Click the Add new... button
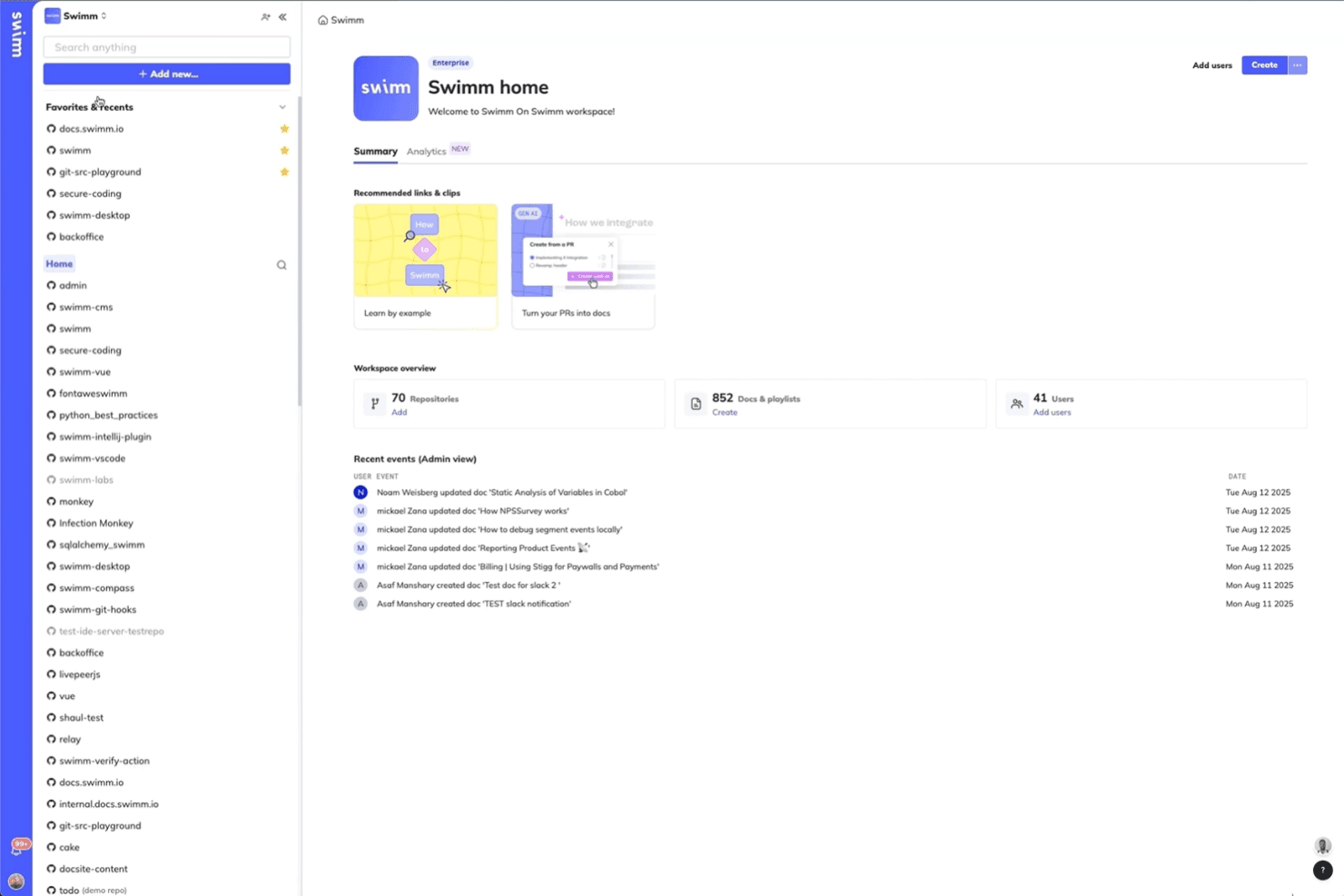The height and width of the screenshot is (896, 1344). 167,74
